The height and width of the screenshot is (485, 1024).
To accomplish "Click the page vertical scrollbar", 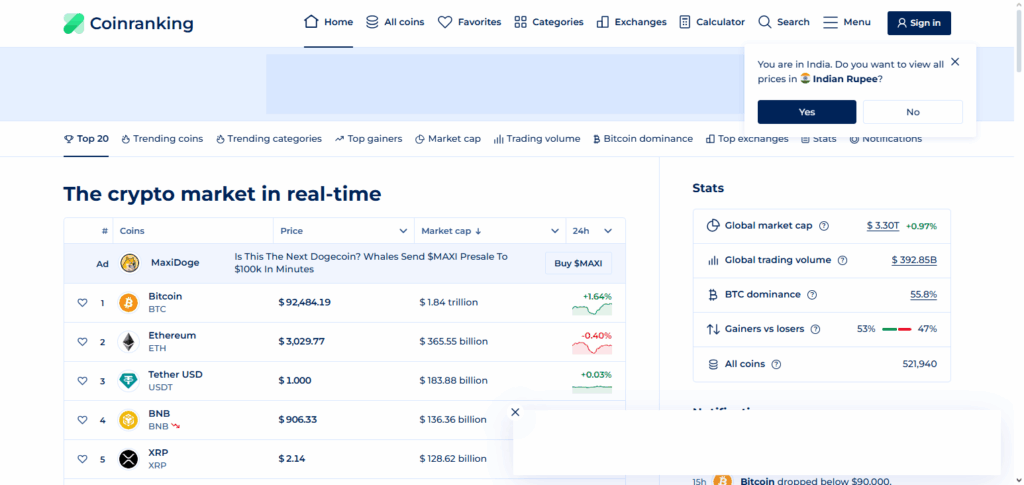I will coord(1019,39).
